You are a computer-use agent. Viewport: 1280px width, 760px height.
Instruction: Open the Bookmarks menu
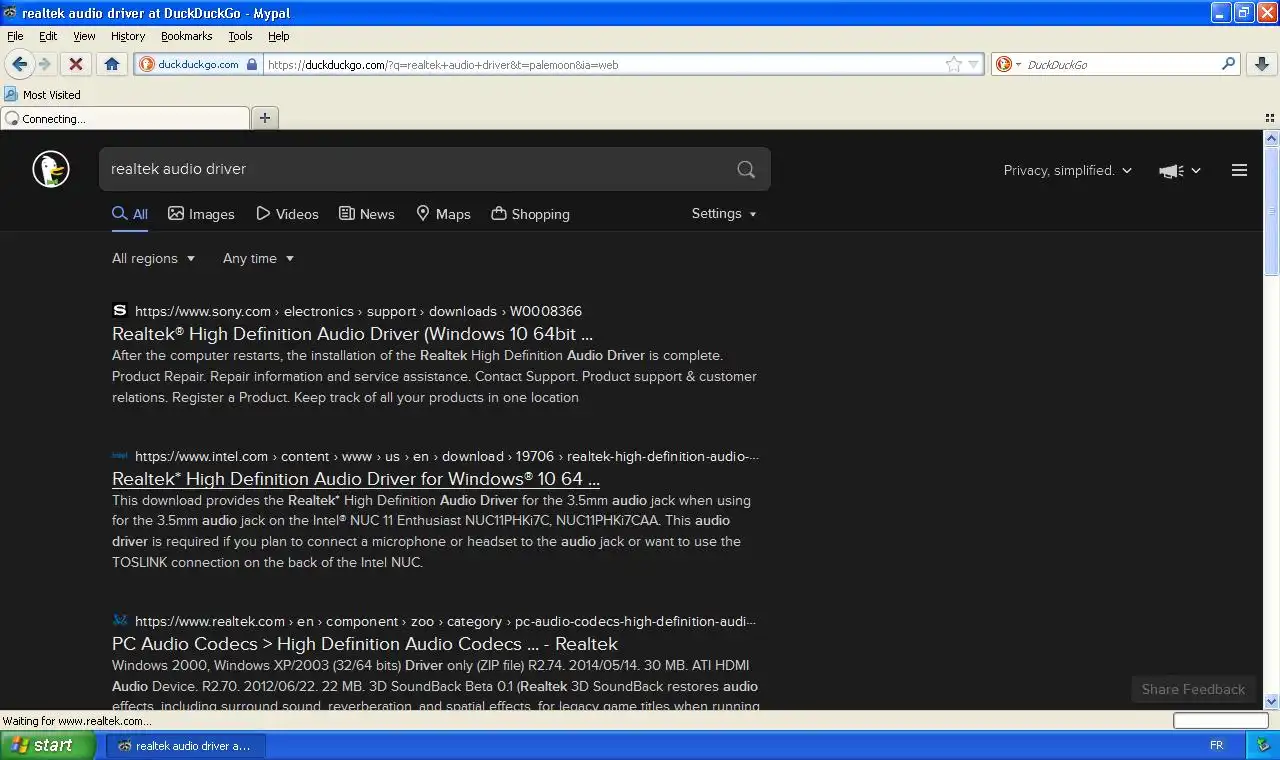[x=186, y=36]
